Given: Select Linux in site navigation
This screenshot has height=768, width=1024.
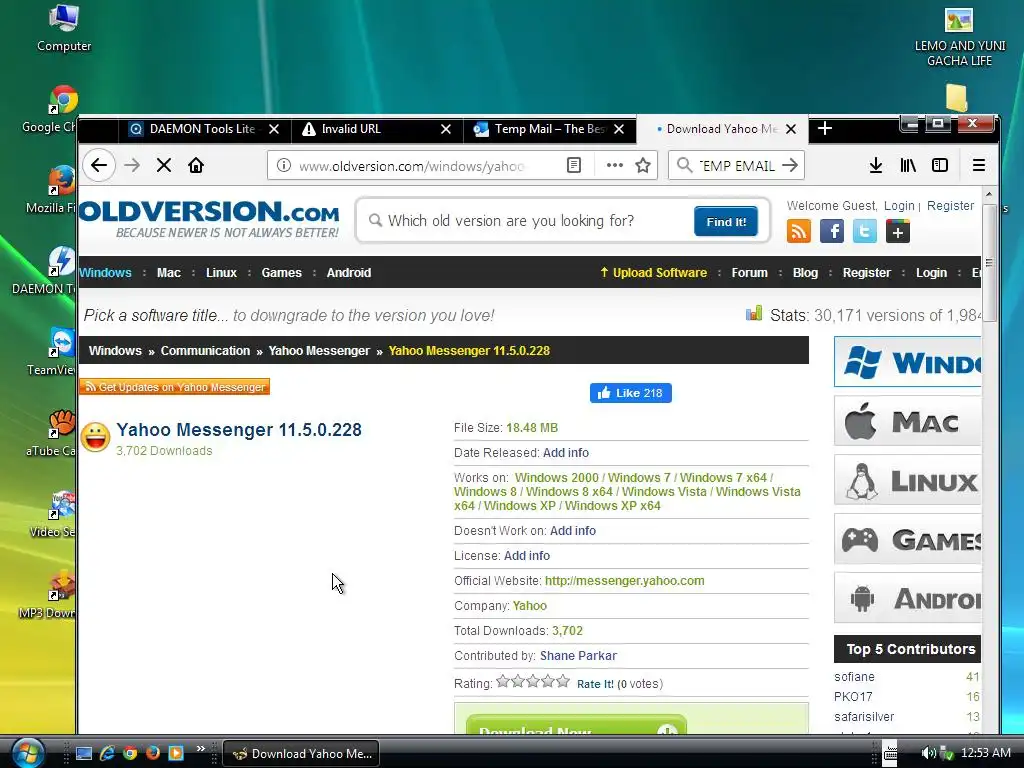Looking at the screenshot, I should tap(221, 272).
